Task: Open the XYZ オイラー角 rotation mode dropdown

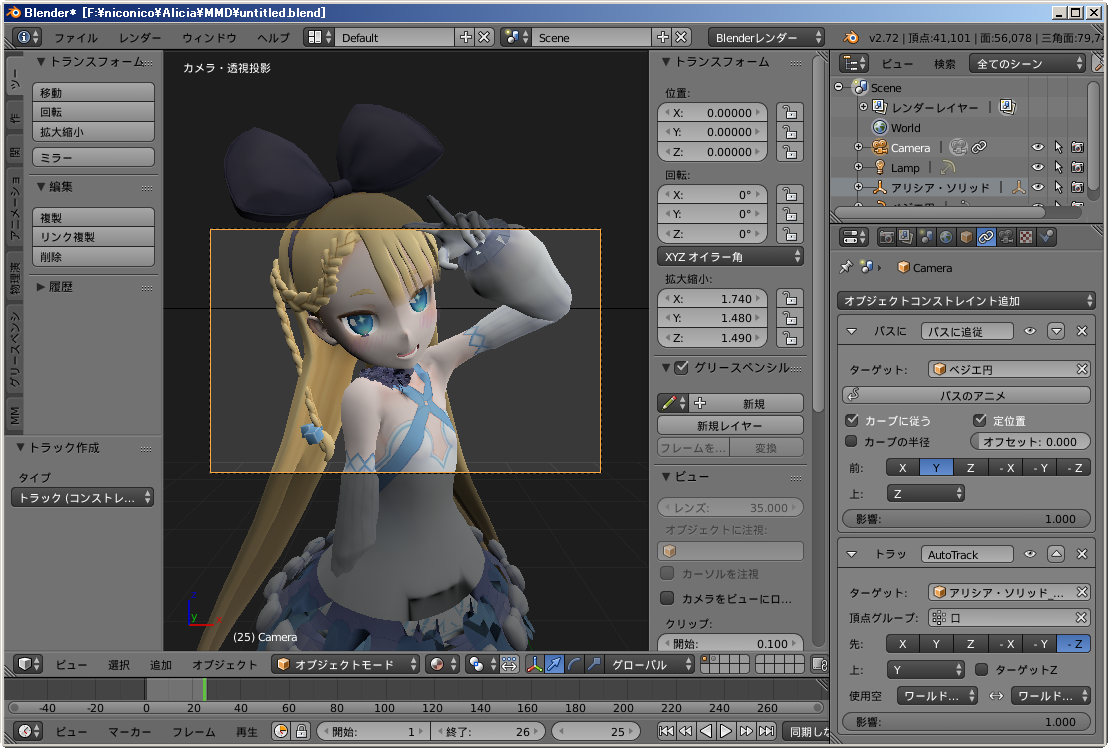Action: [x=731, y=256]
